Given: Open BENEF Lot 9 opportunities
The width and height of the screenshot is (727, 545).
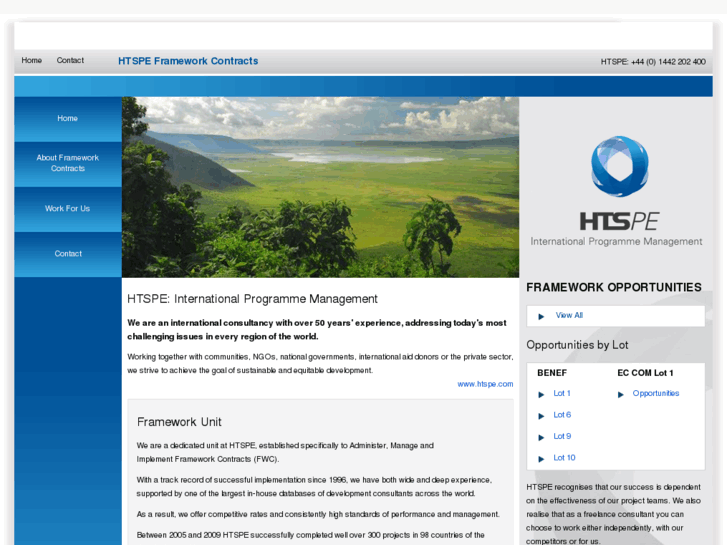Looking at the screenshot, I should pos(562,436).
